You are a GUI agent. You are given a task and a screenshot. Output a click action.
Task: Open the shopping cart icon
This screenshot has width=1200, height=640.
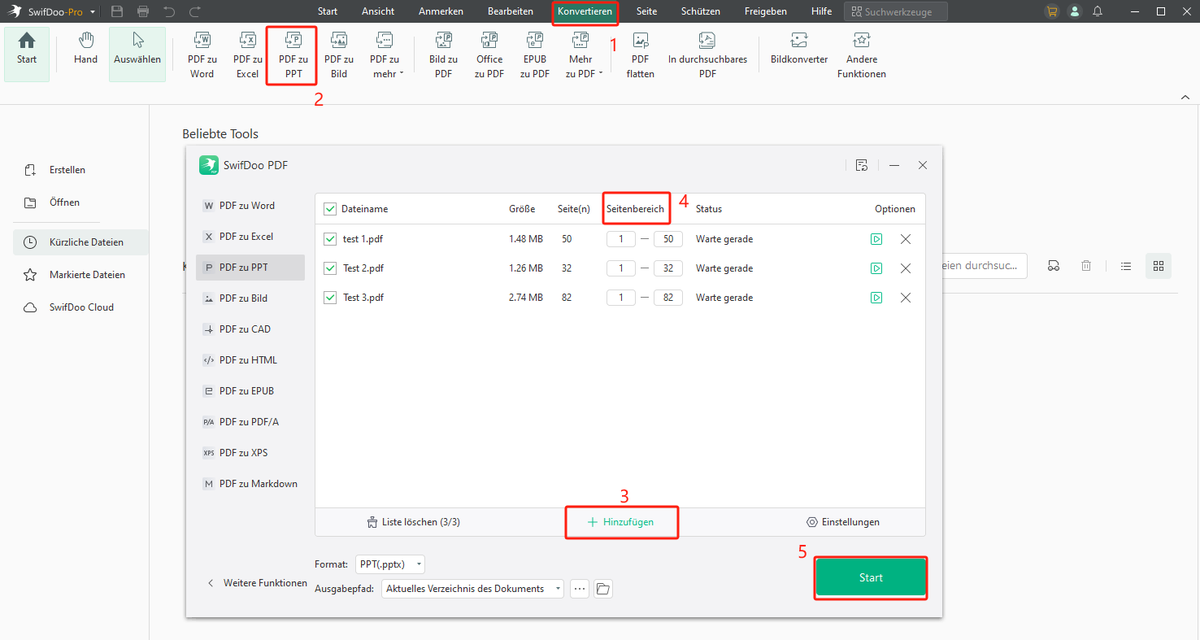1052,11
